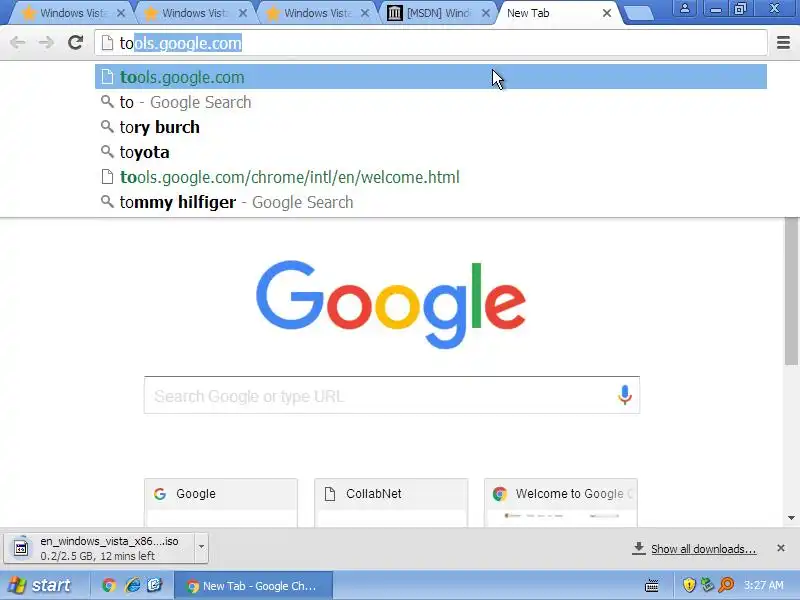
Task: Close the MSDN tab
Action: tap(486, 13)
